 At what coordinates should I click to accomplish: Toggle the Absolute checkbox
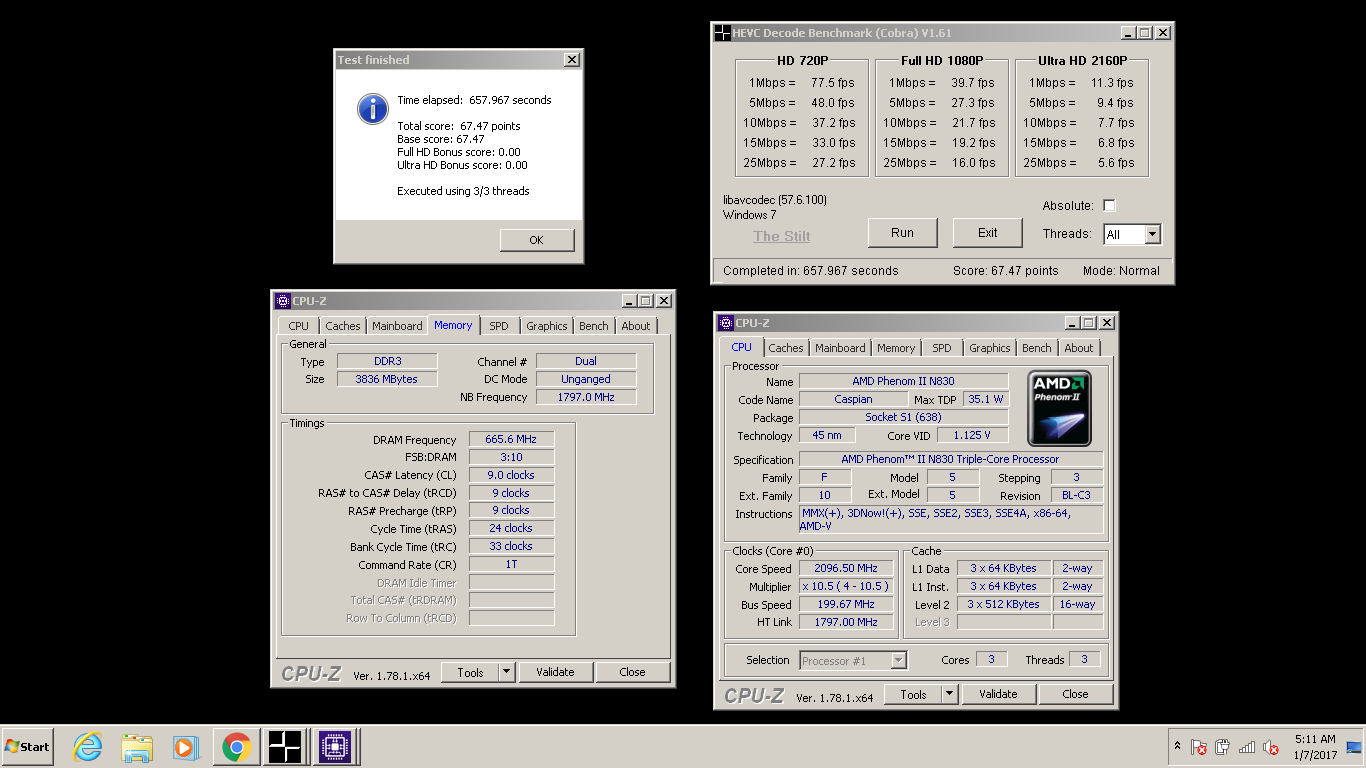point(1109,206)
